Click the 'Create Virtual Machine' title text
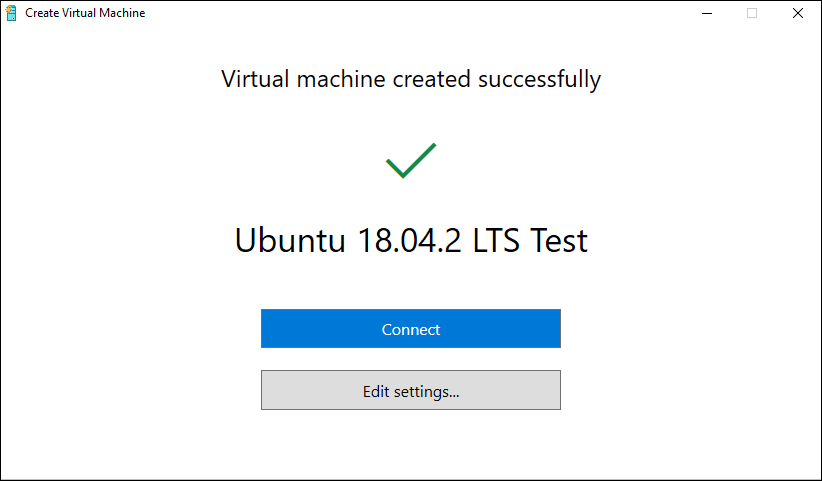This screenshot has height=481, width=822. coord(85,13)
